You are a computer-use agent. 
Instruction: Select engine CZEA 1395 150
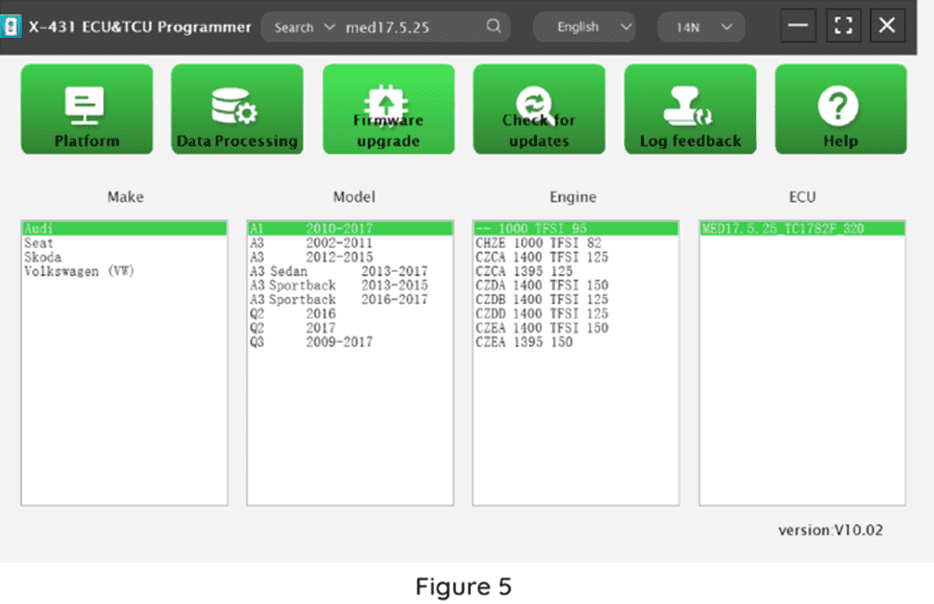[x=576, y=343]
